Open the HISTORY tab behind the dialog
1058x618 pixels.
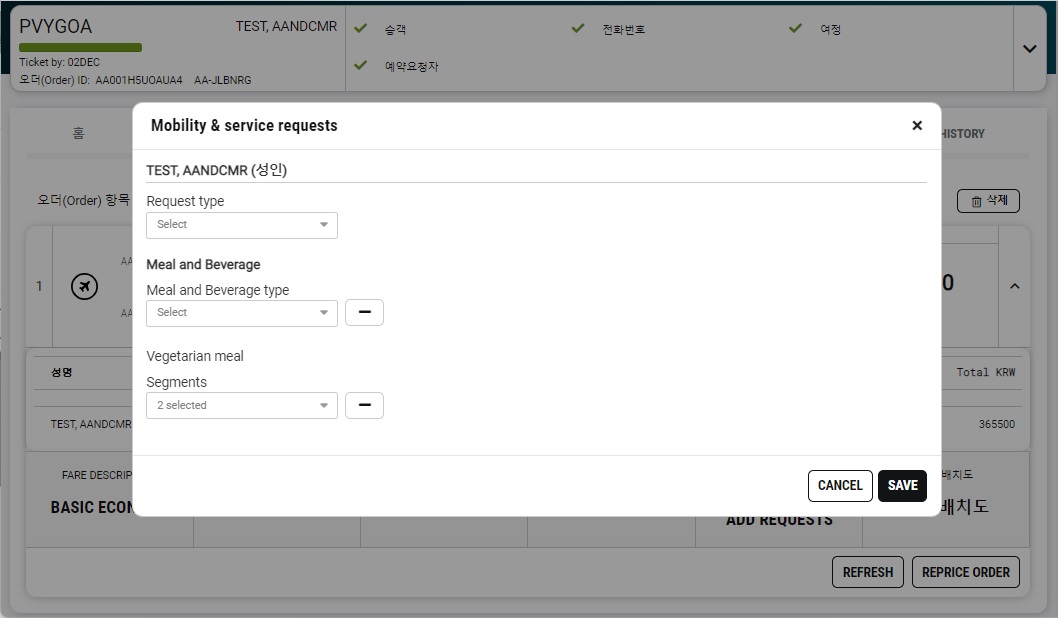(x=963, y=134)
